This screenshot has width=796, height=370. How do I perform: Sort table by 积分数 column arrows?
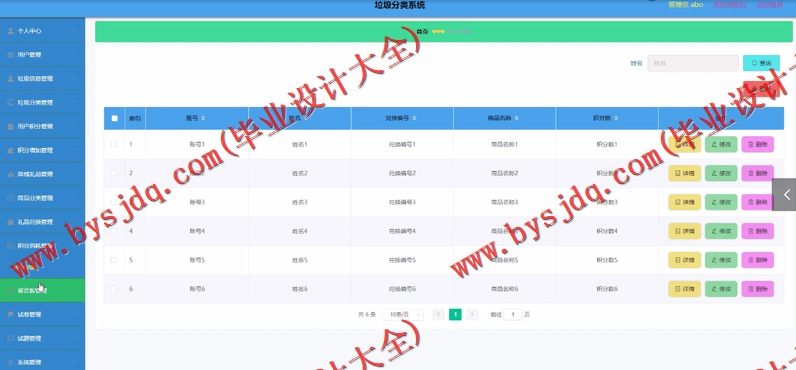pyautogui.click(x=616, y=118)
